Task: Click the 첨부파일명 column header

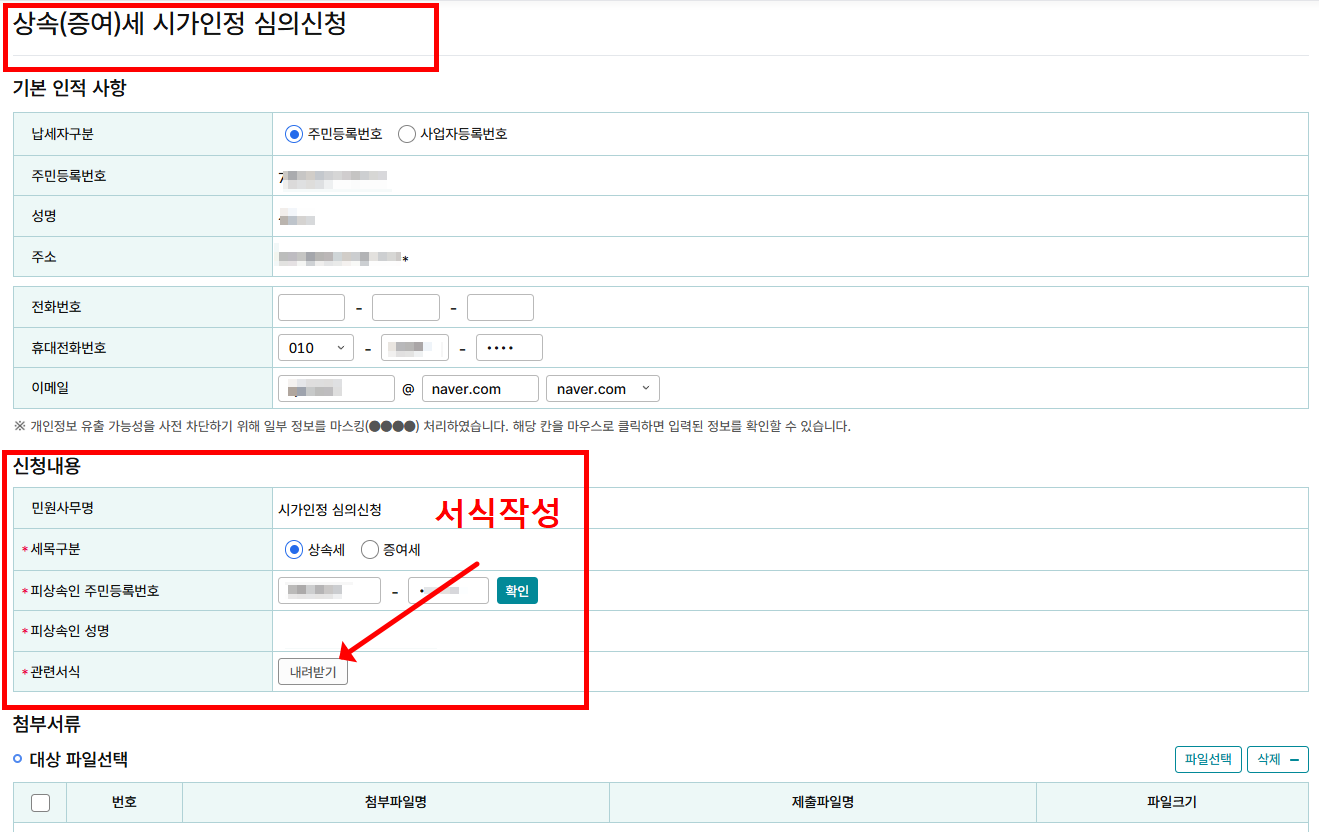Action: 396,802
